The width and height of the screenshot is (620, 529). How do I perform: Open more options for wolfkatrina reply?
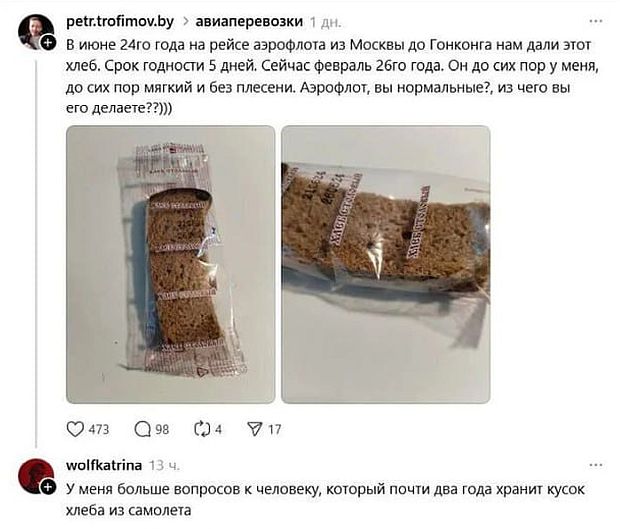click(x=595, y=465)
